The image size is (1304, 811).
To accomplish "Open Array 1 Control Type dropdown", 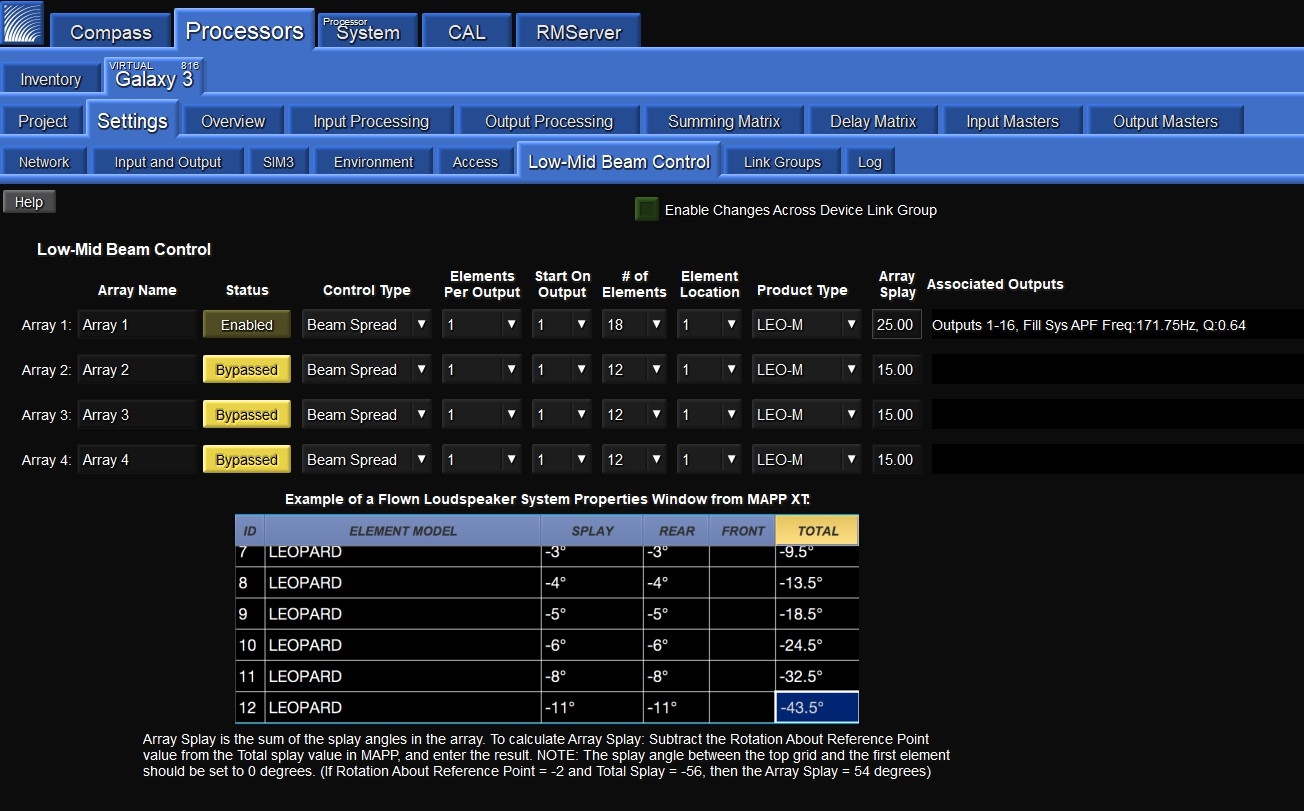I will [366, 325].
